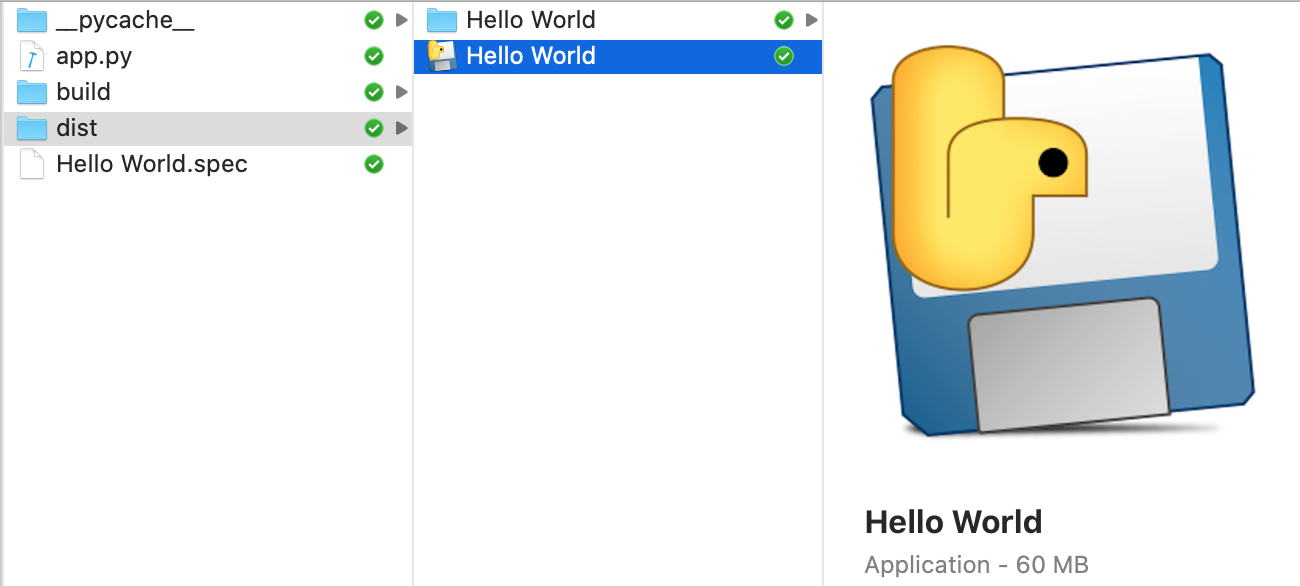Viewport: 1300px width, 586px height.
Task: Click the green sync checkmark beside dist
Action: (x=374, y=128)
